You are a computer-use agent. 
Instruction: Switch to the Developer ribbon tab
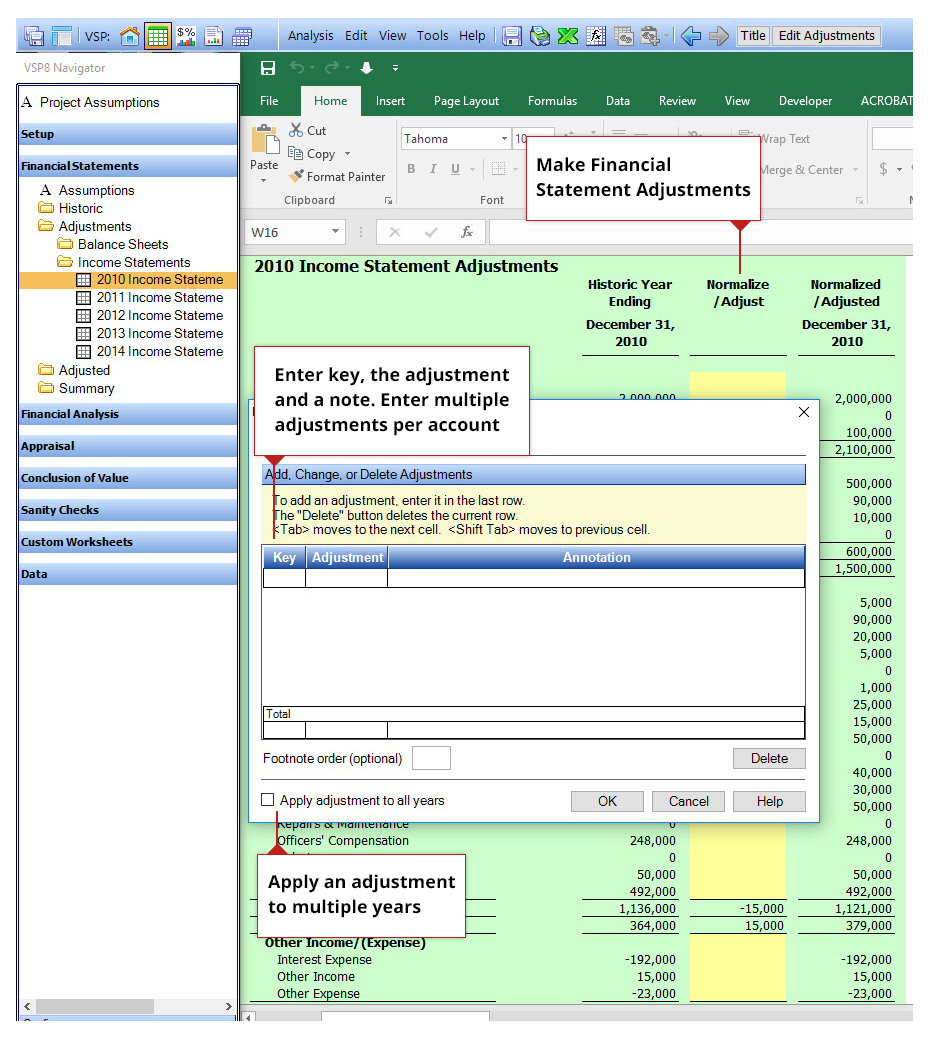tap(805, 101)
